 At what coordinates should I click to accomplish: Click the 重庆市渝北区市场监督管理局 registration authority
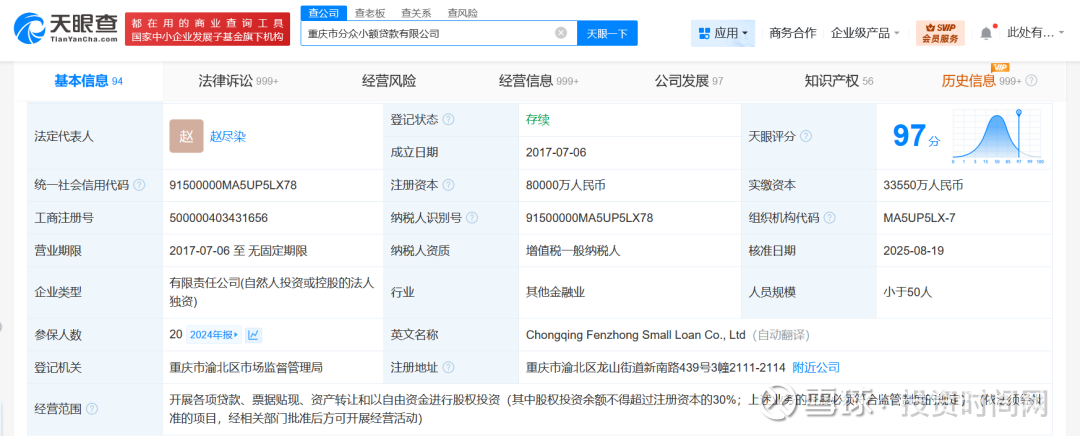pos(246,368)
